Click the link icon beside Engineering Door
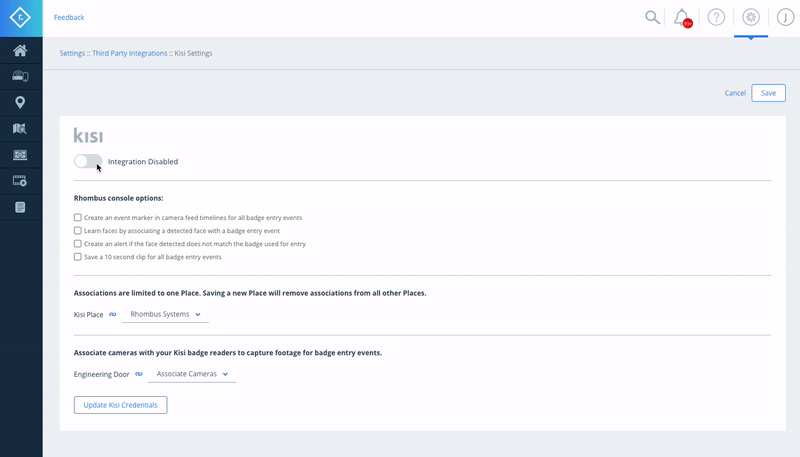Viewport: 800px width, 457px height. [x=139, y=374]
